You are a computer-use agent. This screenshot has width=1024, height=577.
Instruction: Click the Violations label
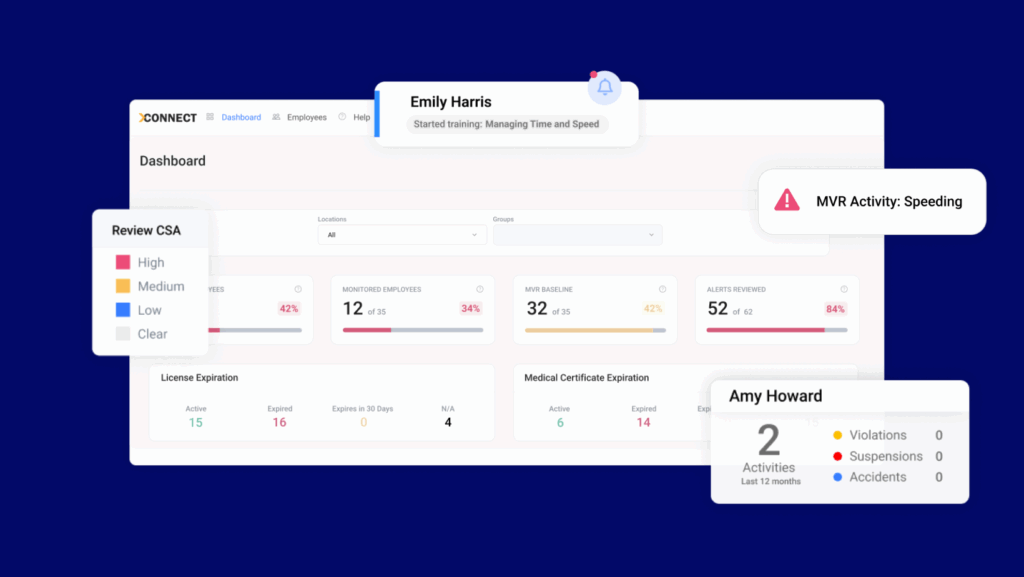(x=878, y=435)
